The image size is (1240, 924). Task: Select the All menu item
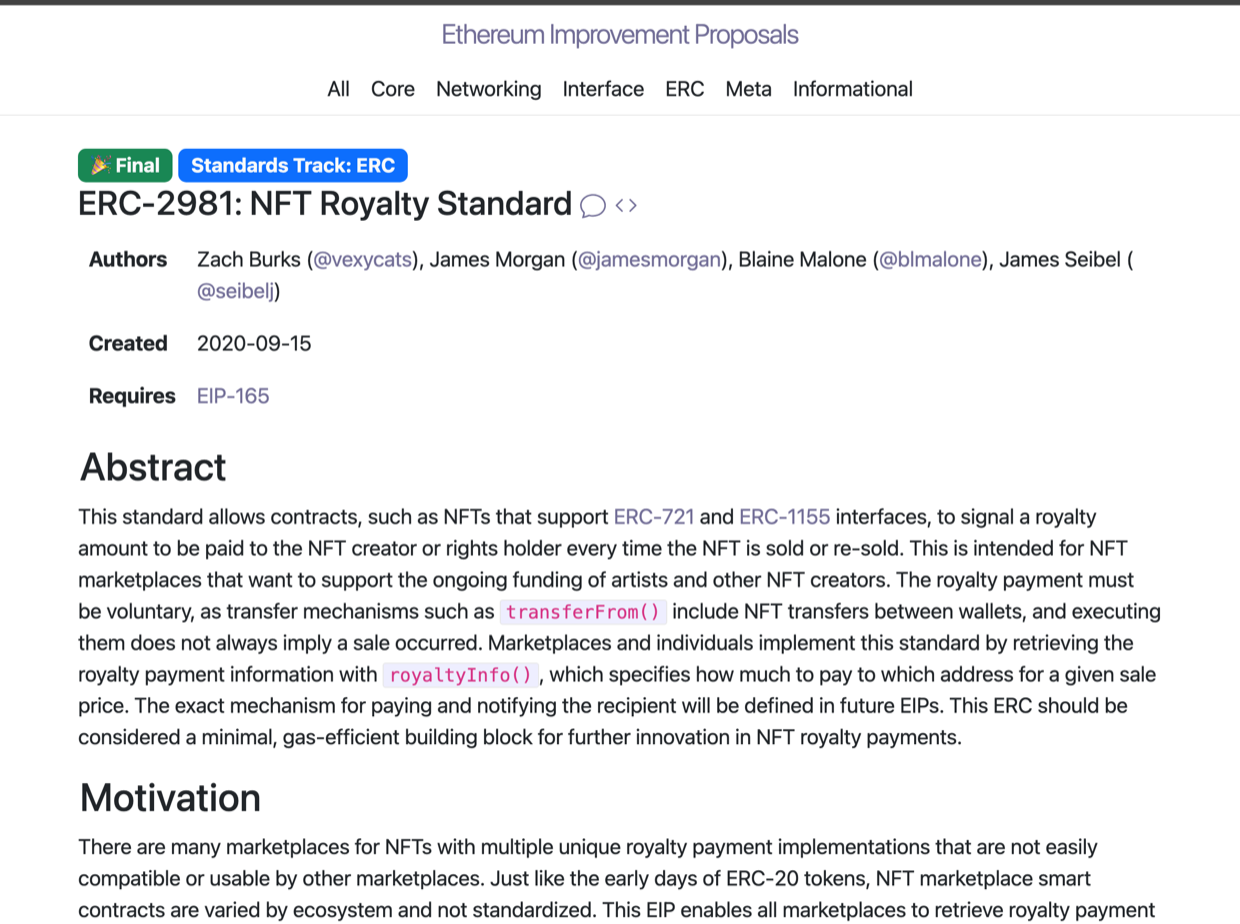(x=339, y=89)
